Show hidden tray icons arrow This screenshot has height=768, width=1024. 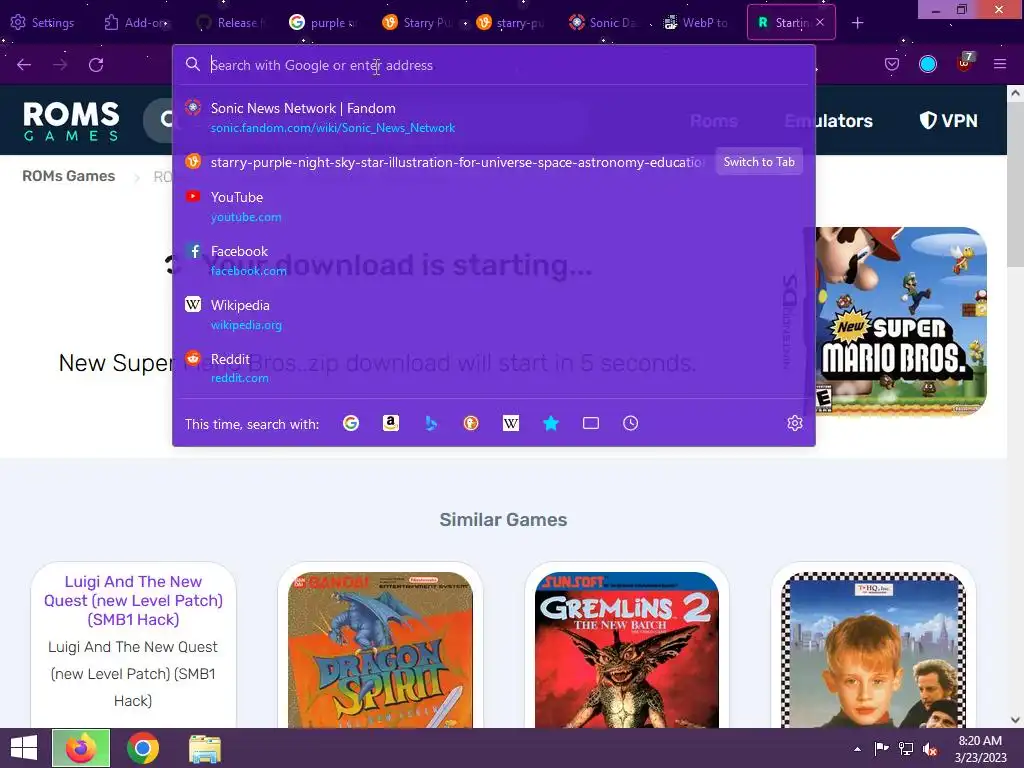(857, 748)
